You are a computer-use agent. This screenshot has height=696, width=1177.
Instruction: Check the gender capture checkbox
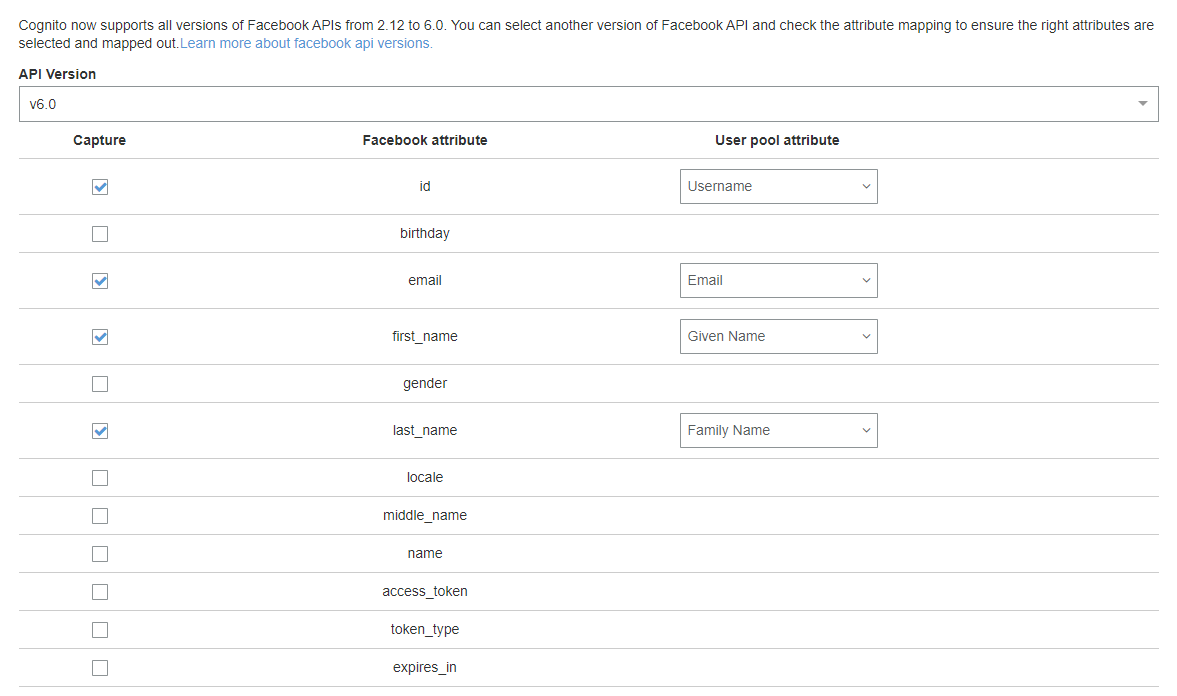point(100,384)
